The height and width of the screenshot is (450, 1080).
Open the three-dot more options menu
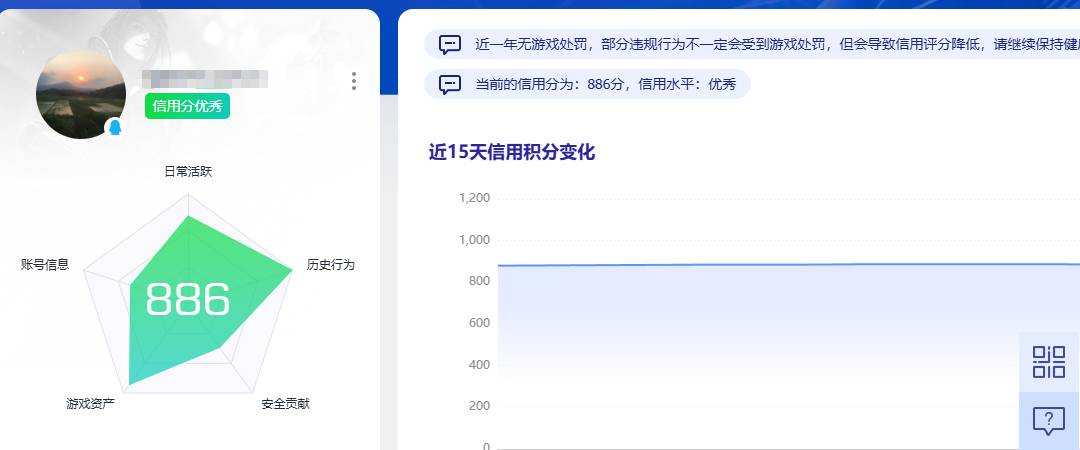pos(354,81)
